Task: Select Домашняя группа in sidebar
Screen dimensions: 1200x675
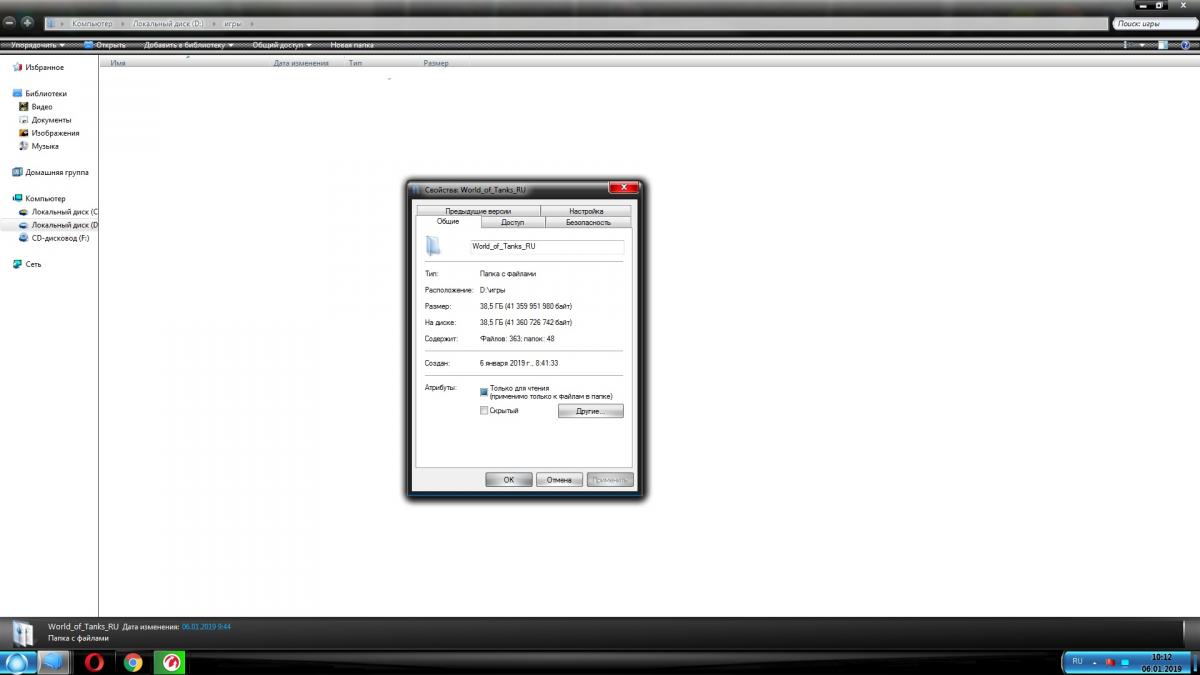Action: 50,172
